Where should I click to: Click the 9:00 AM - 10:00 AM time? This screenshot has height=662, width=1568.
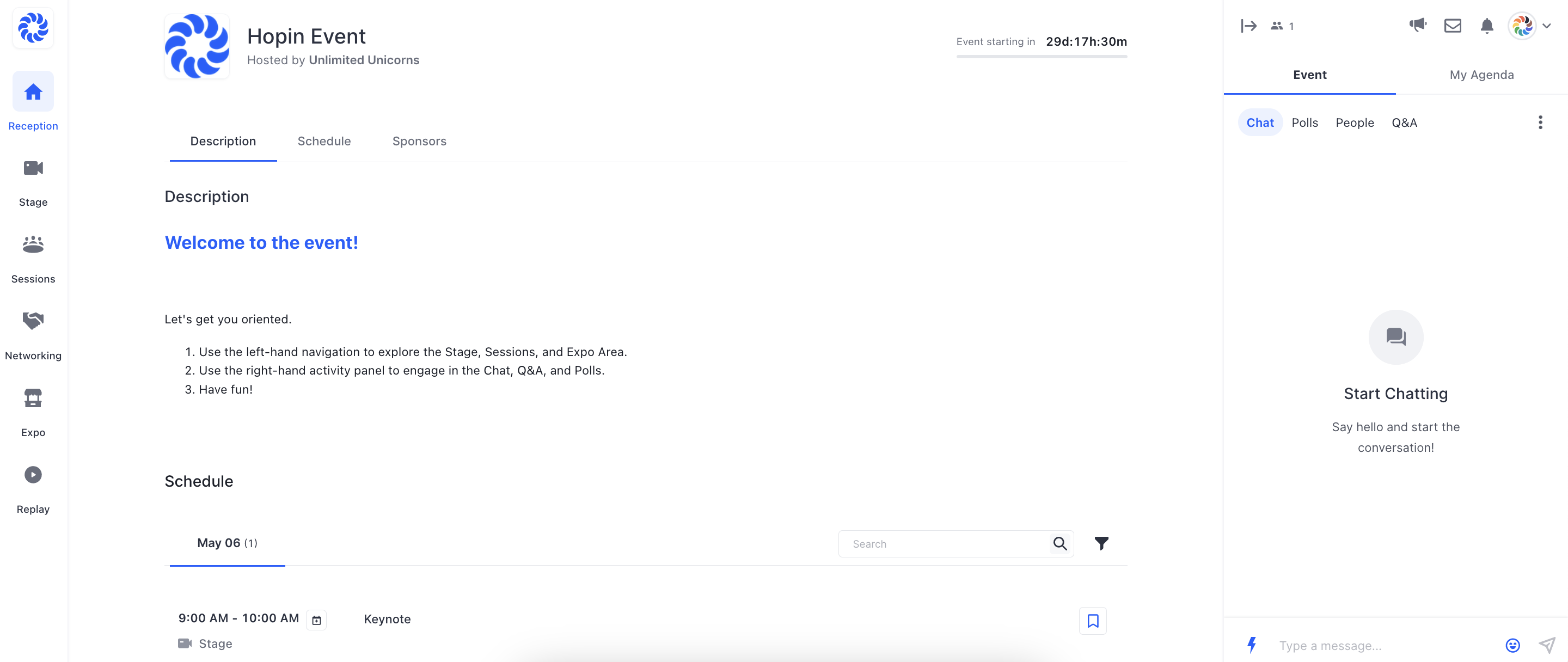(238, 618)
